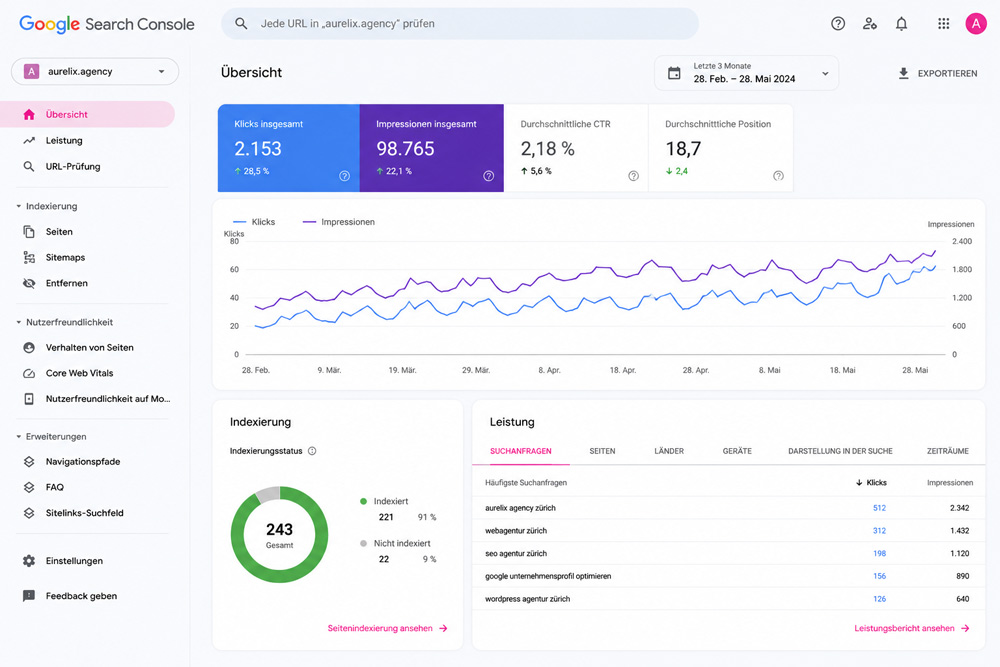Sort table by Klicks column header
This screenshot has height=667, width=1000.
pyautogui.click(x=871, y=483)
